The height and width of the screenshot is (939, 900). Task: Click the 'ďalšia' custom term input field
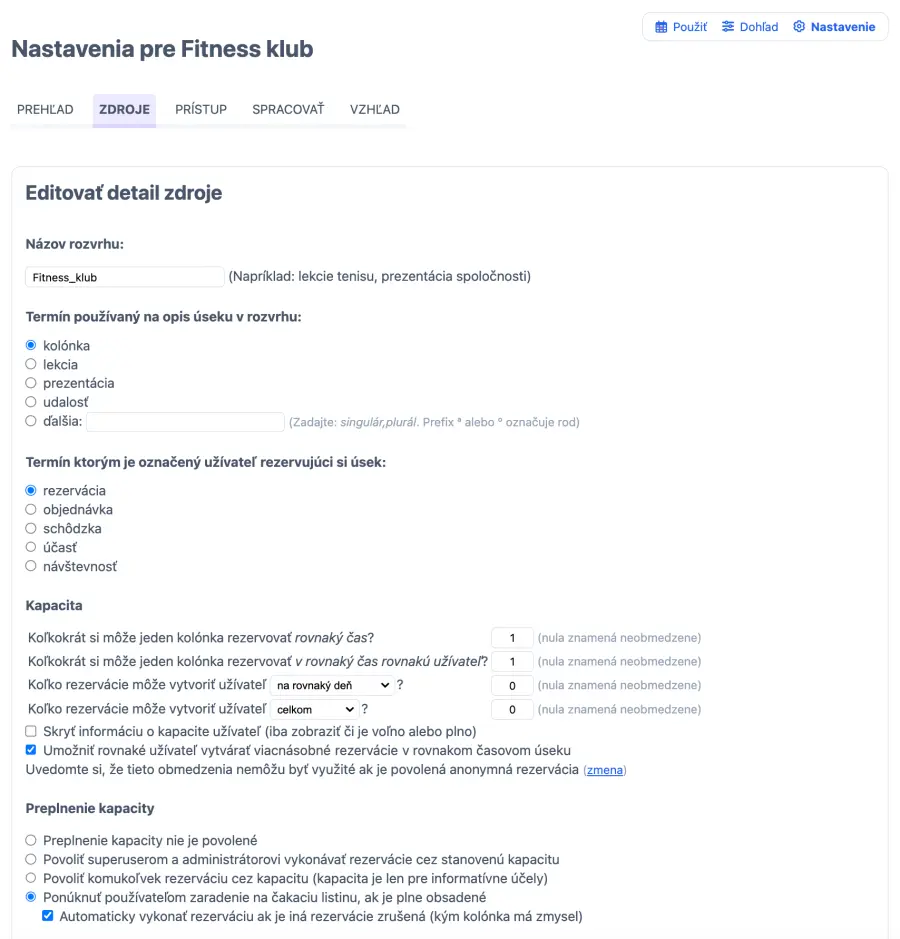(x=185, y=422)
